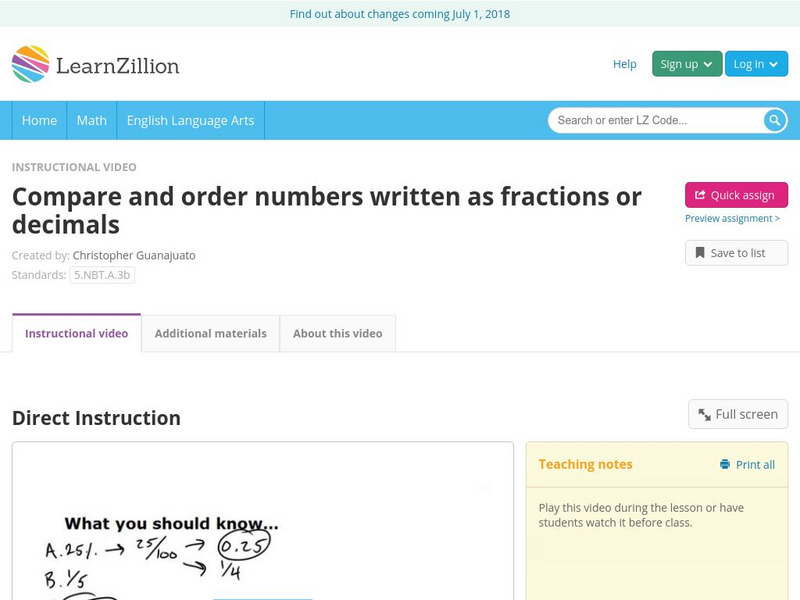Viewport: 800px width, 600px height.
Task: Open the About this video tab
Action: (337, 333)
